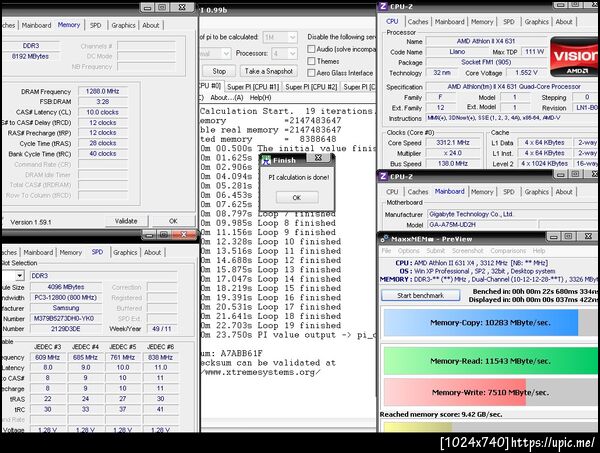Click the part number M379B5273DH0-YK0

coord(64,318)
